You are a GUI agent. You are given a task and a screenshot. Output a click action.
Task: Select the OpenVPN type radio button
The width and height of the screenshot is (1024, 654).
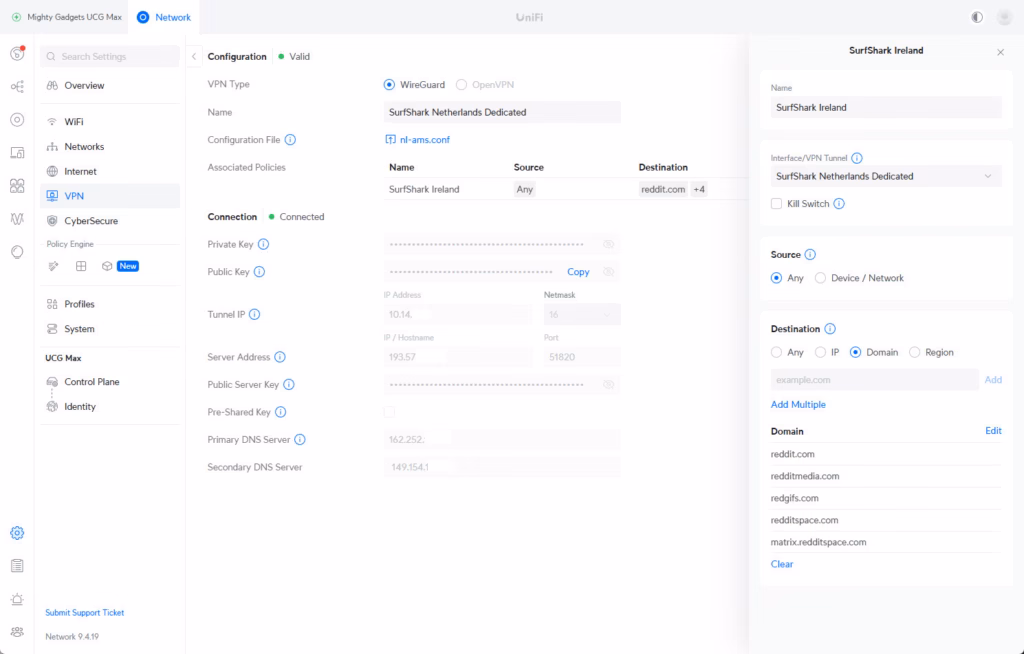462,85
